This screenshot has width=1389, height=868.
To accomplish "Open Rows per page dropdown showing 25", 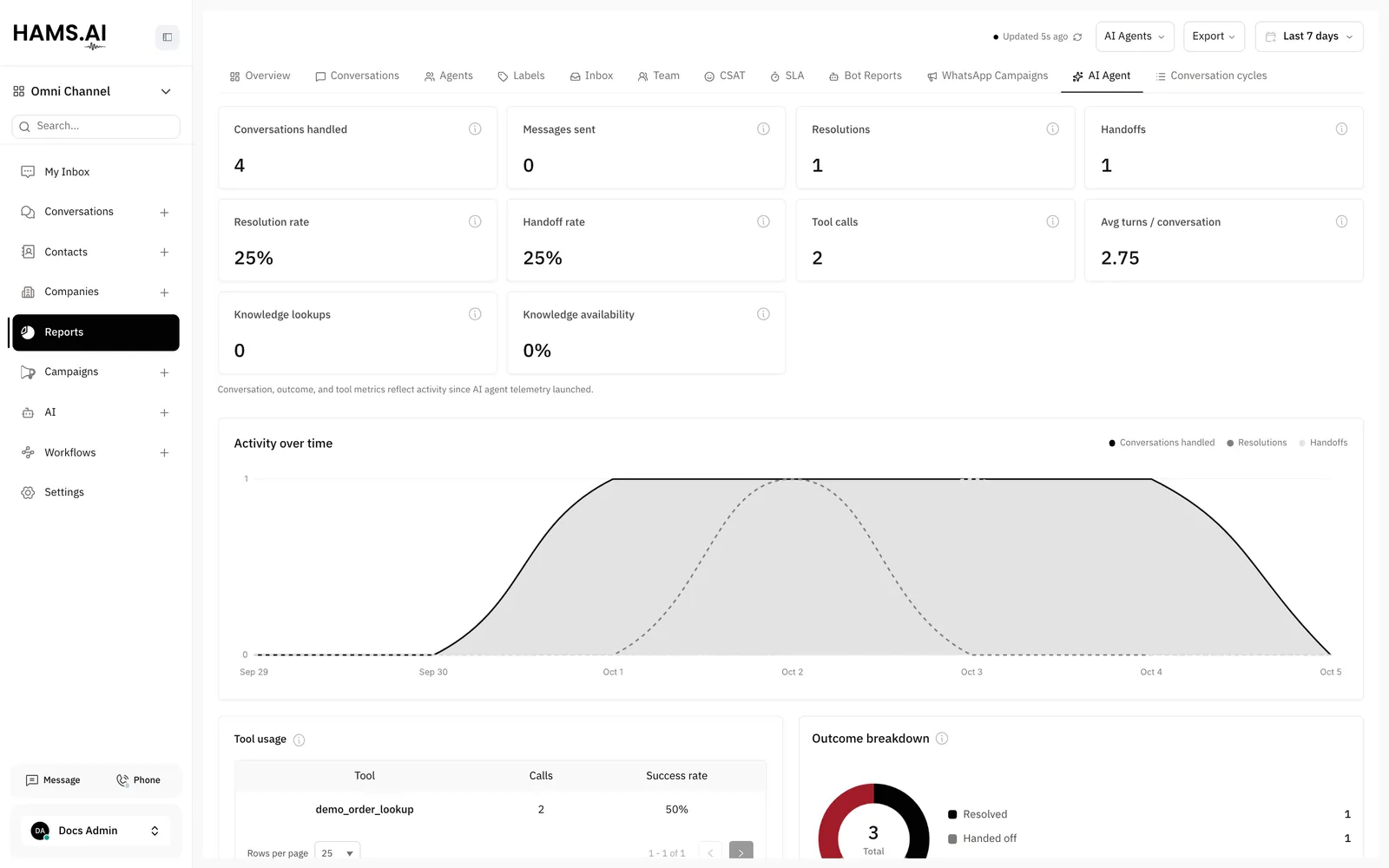I will point(338,853).
